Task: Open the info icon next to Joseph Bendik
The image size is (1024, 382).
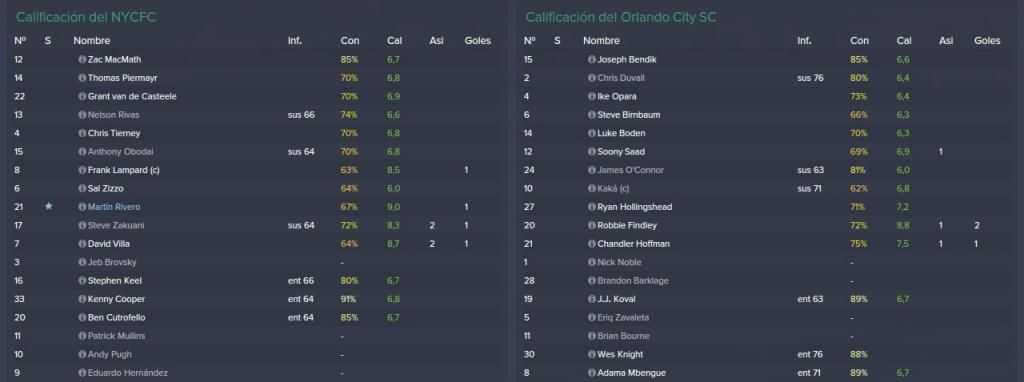Action: (592, 59)
